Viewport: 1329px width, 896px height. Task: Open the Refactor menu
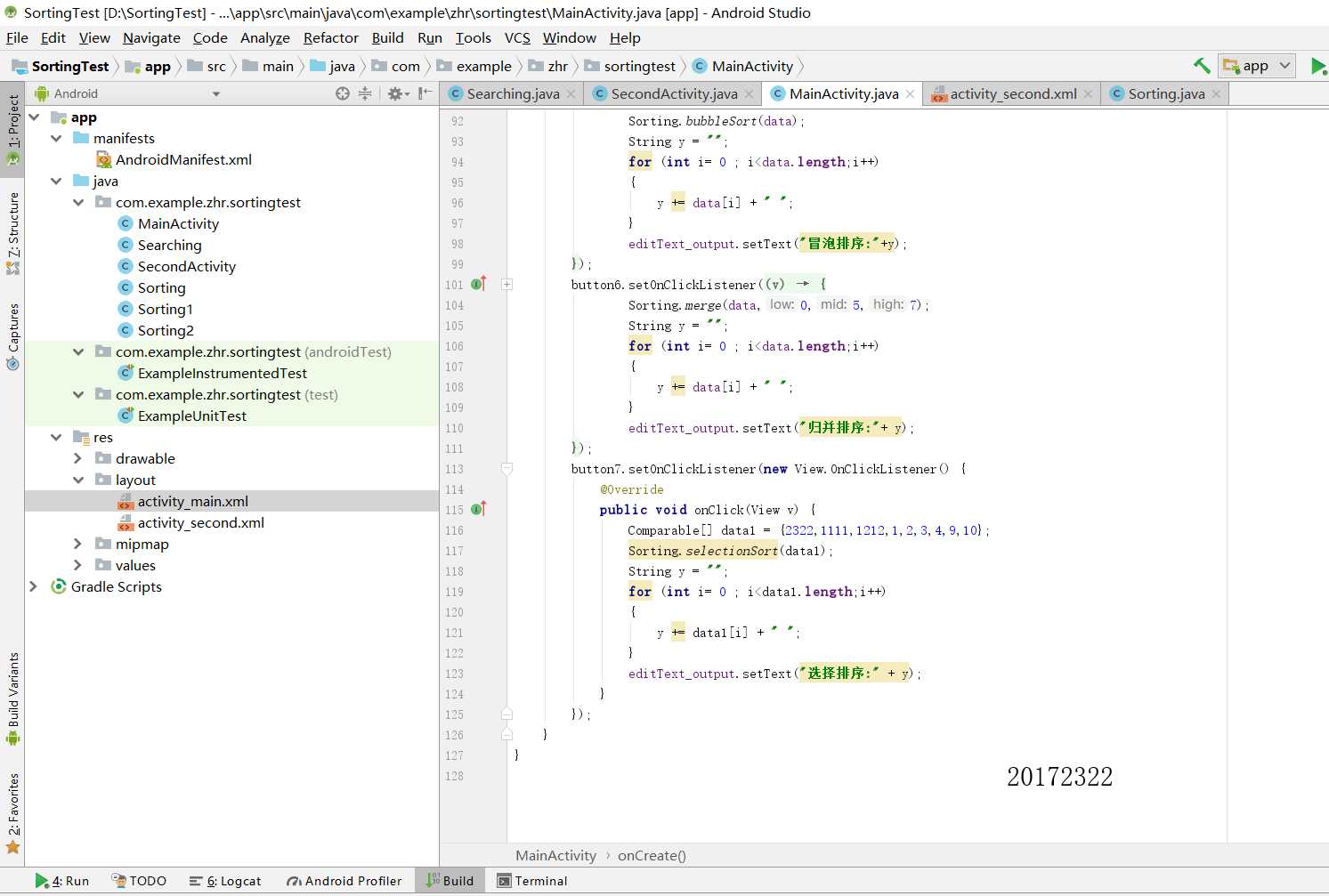tap(330, 37)
